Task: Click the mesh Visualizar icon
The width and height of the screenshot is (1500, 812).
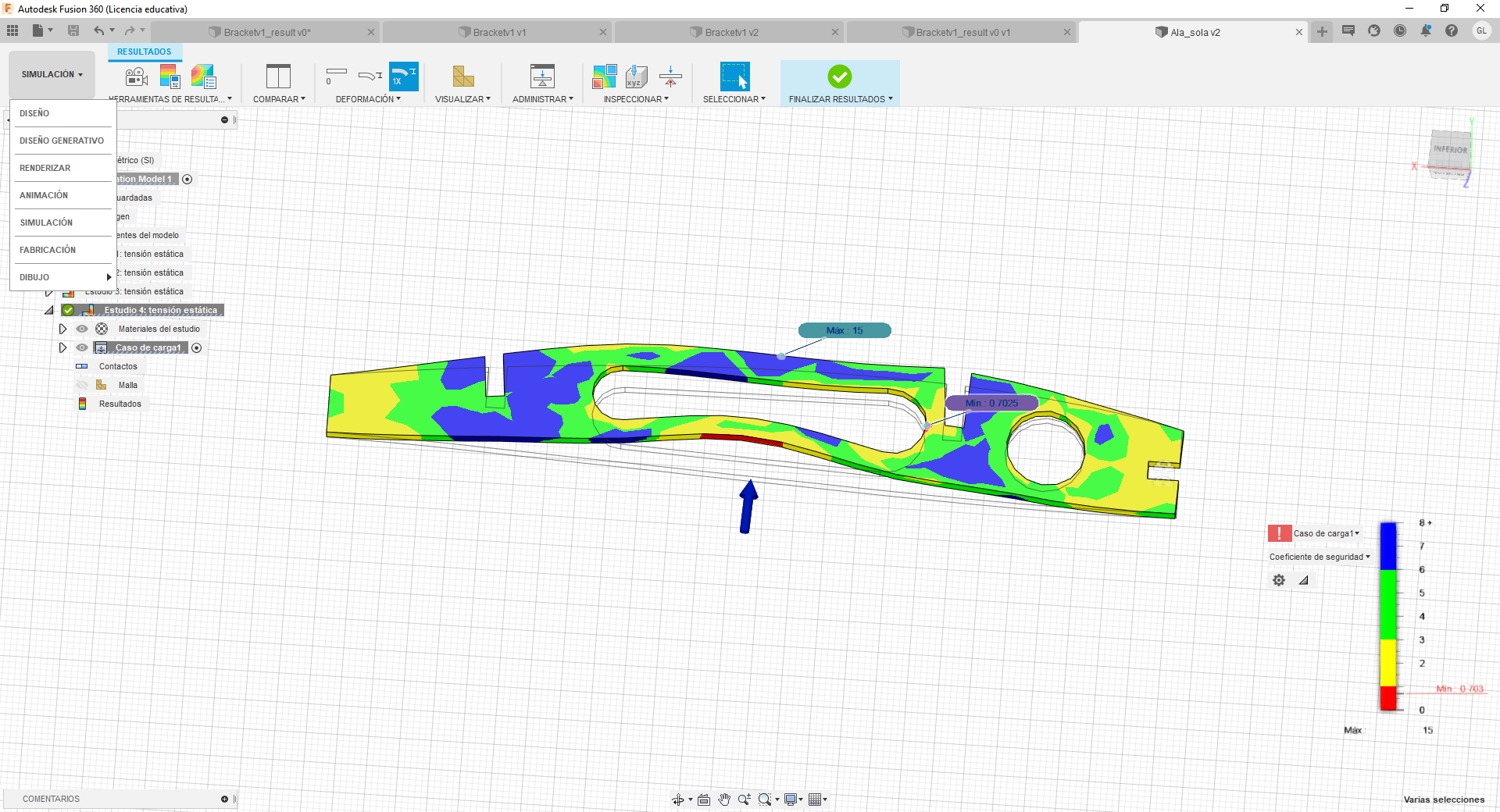Action: [463, 77]
